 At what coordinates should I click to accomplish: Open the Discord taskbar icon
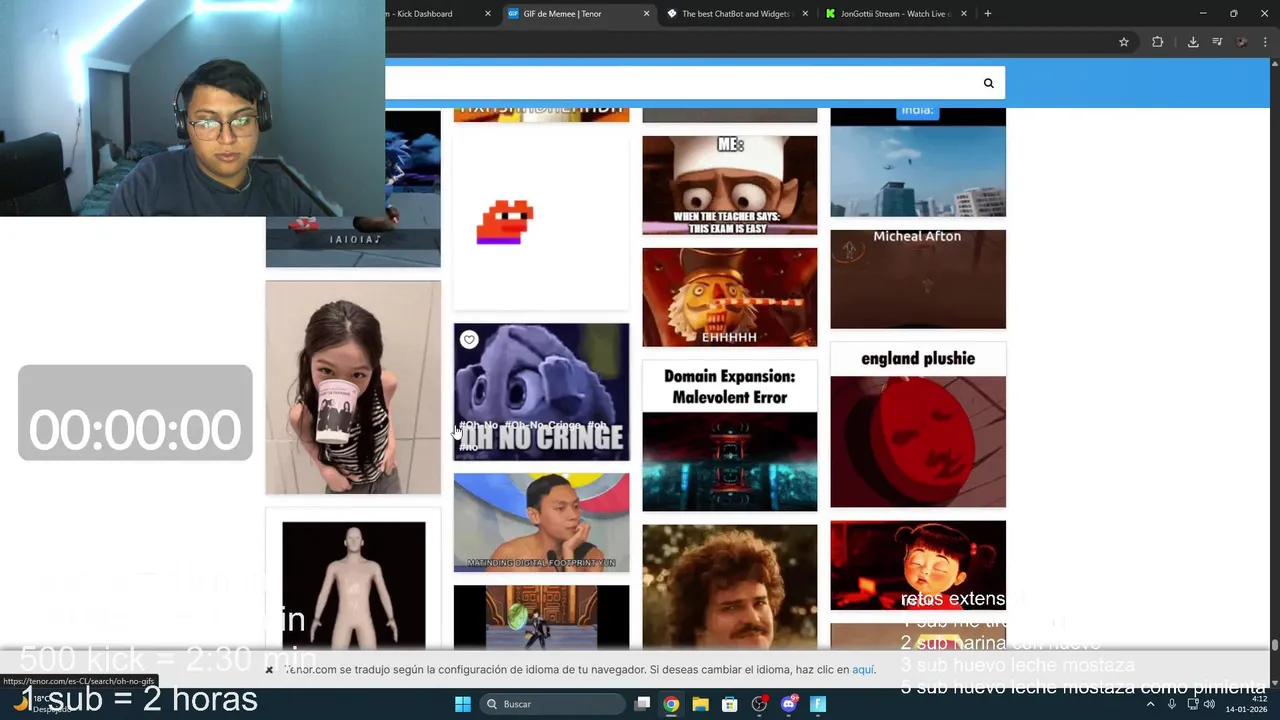[x=789, y=704]
